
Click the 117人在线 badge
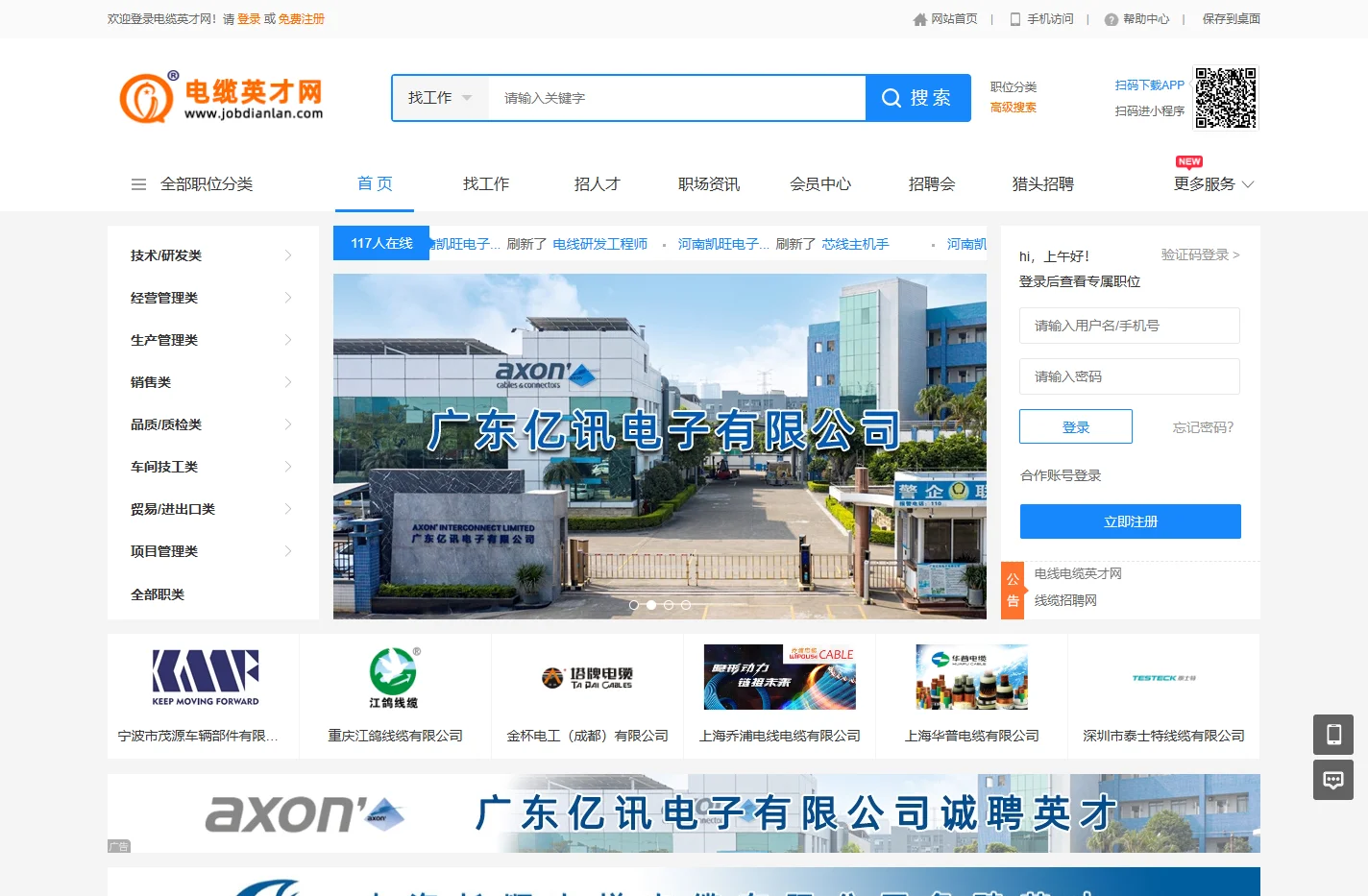coord(381,243)
